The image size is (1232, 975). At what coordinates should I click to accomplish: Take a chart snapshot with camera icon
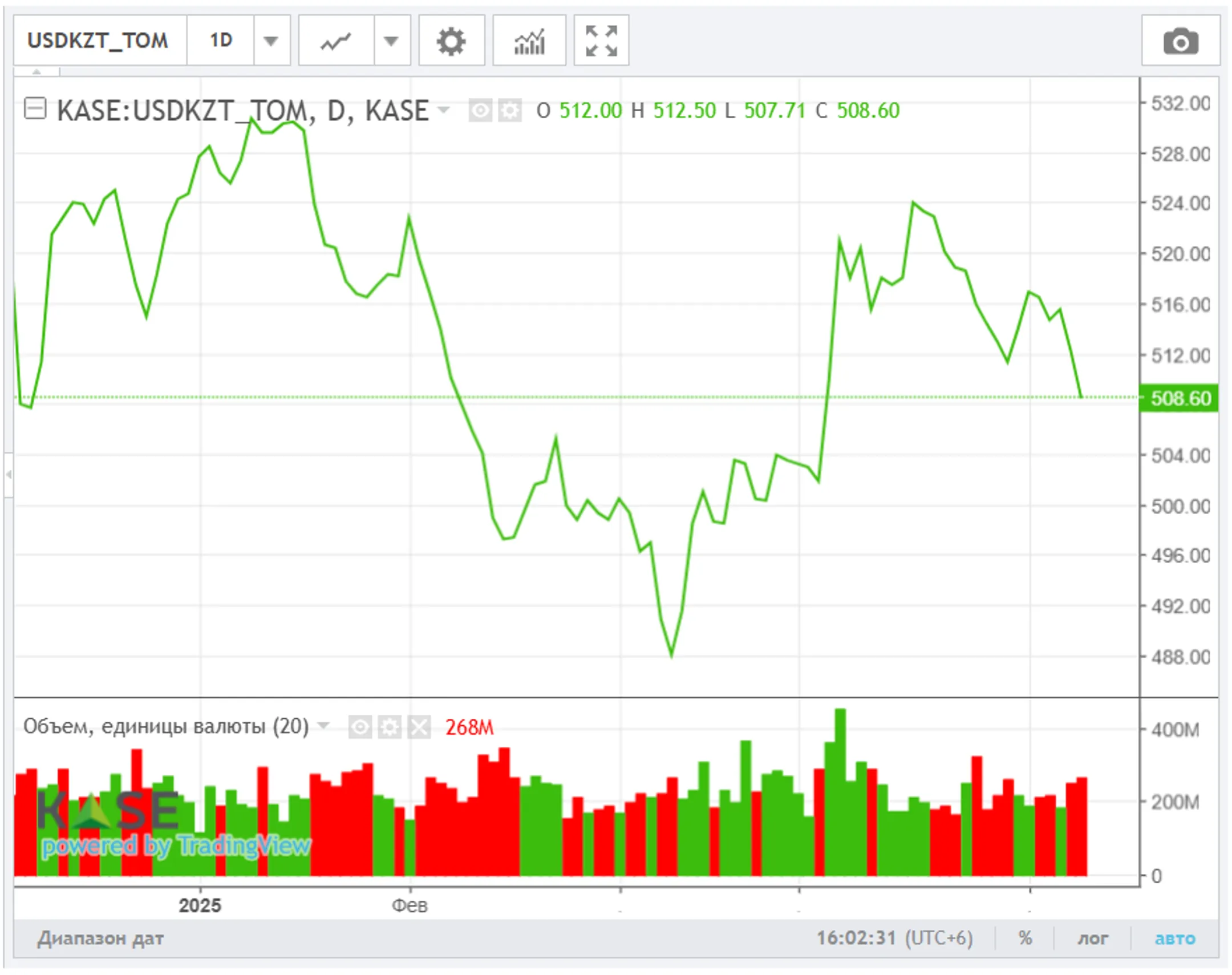click(x=1180, y=41)
